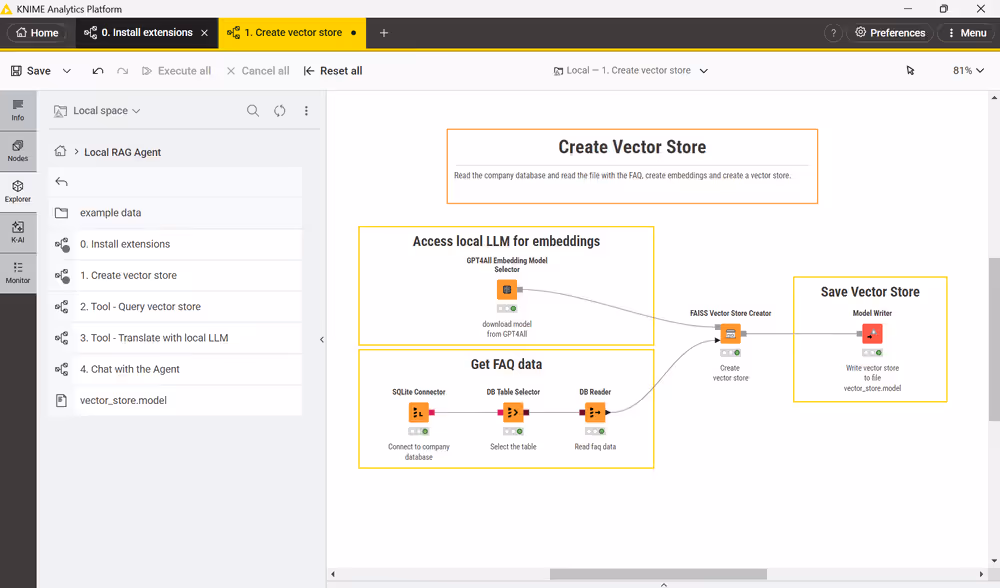Click the Reset all button

point(333,71)
